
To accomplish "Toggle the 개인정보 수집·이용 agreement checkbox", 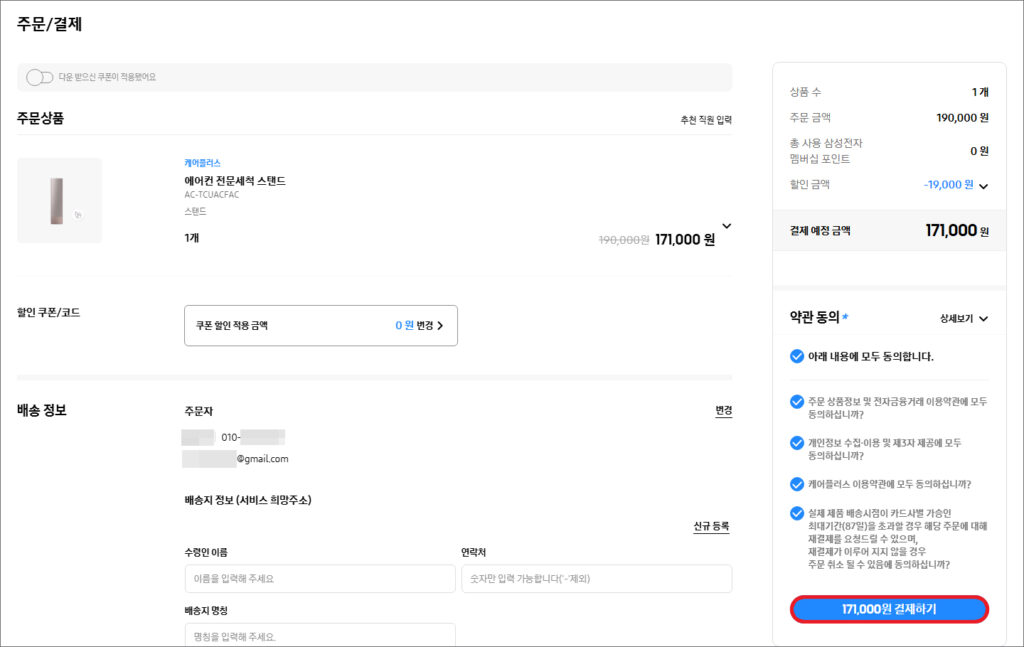I will (x=797, y=443).
